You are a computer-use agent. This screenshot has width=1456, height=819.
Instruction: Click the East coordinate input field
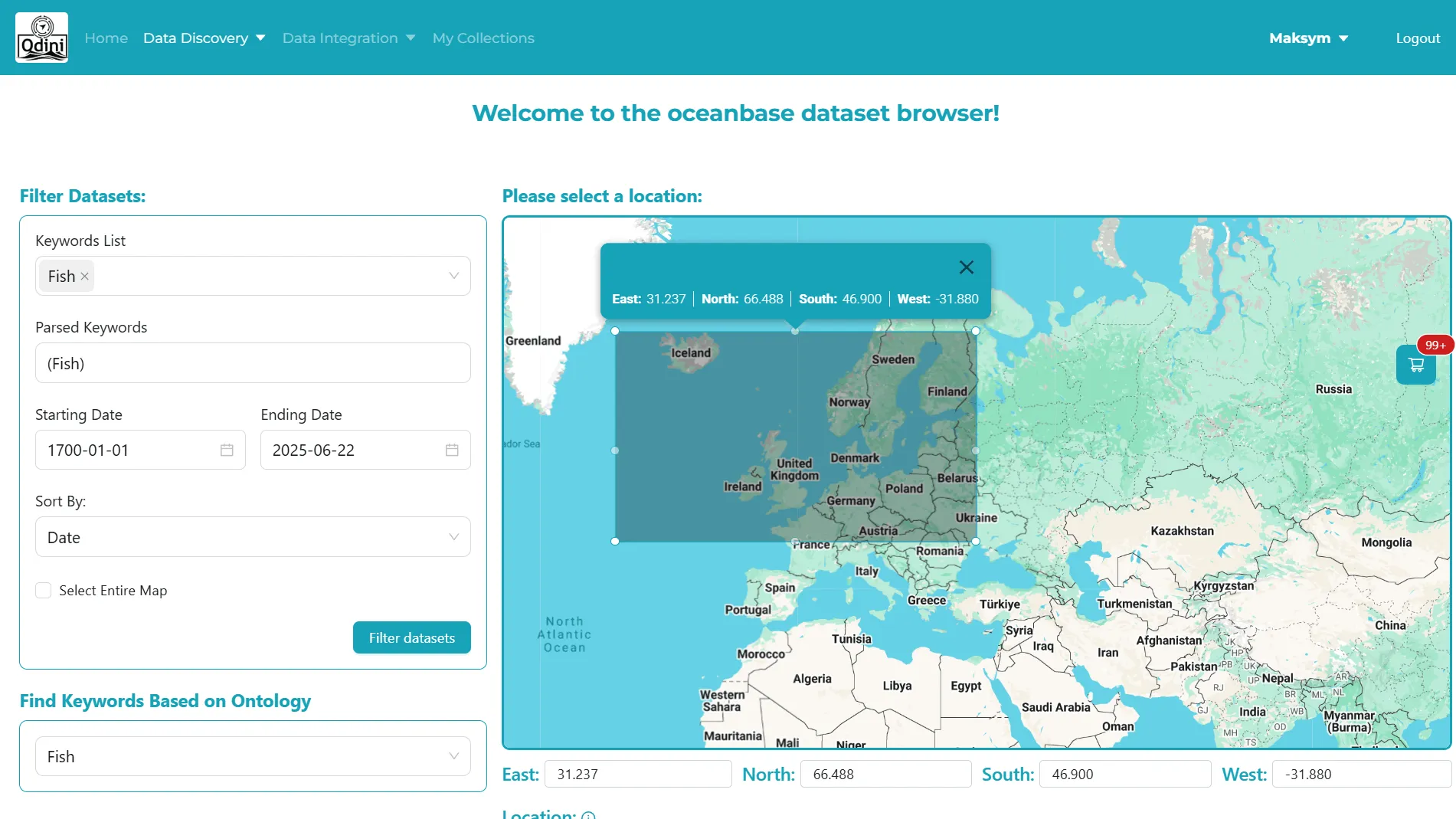(x=637, y=774)
